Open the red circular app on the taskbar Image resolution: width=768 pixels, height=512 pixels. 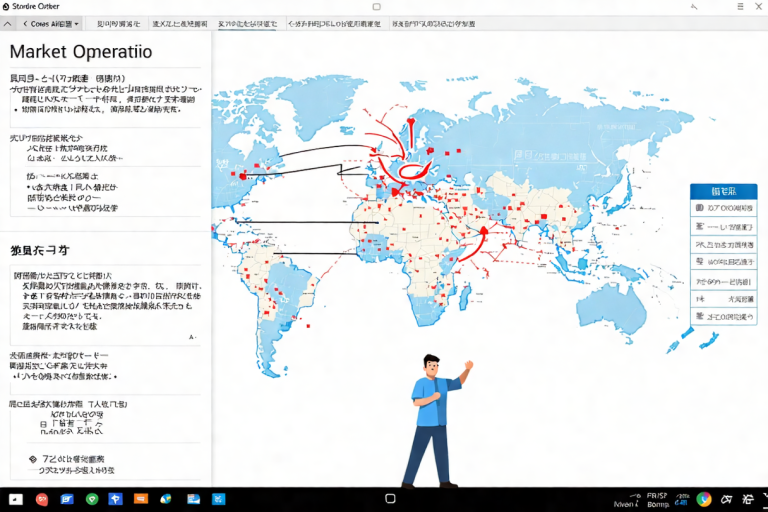pyautogui.click(x=42, y=499)
